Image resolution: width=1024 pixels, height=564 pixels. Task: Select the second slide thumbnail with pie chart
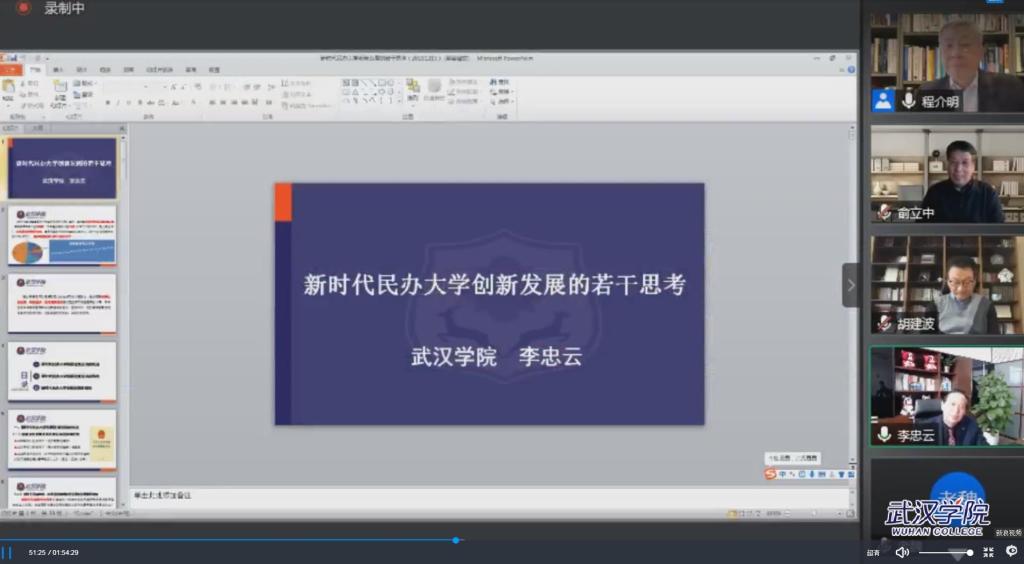point(62,236)
